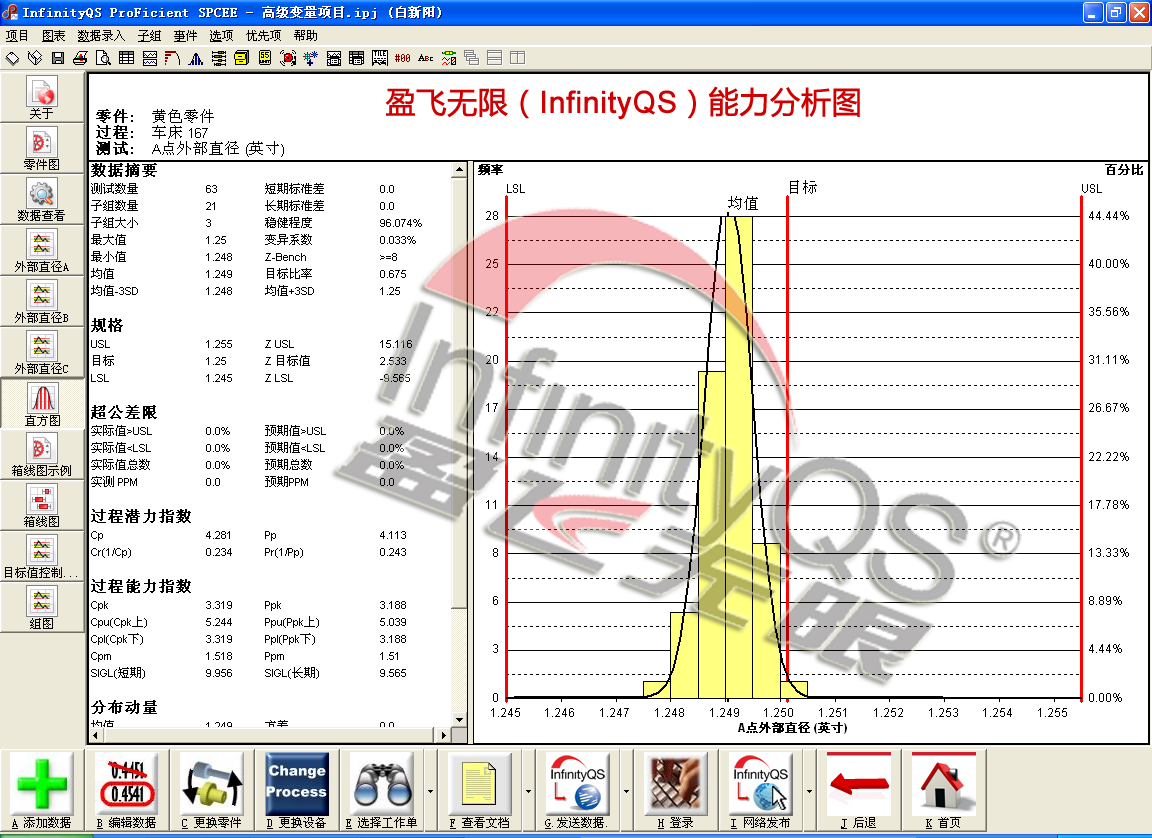Click the 添加数据 green plus button
This screenshot has width=1152, height=838.
[42, 790]
